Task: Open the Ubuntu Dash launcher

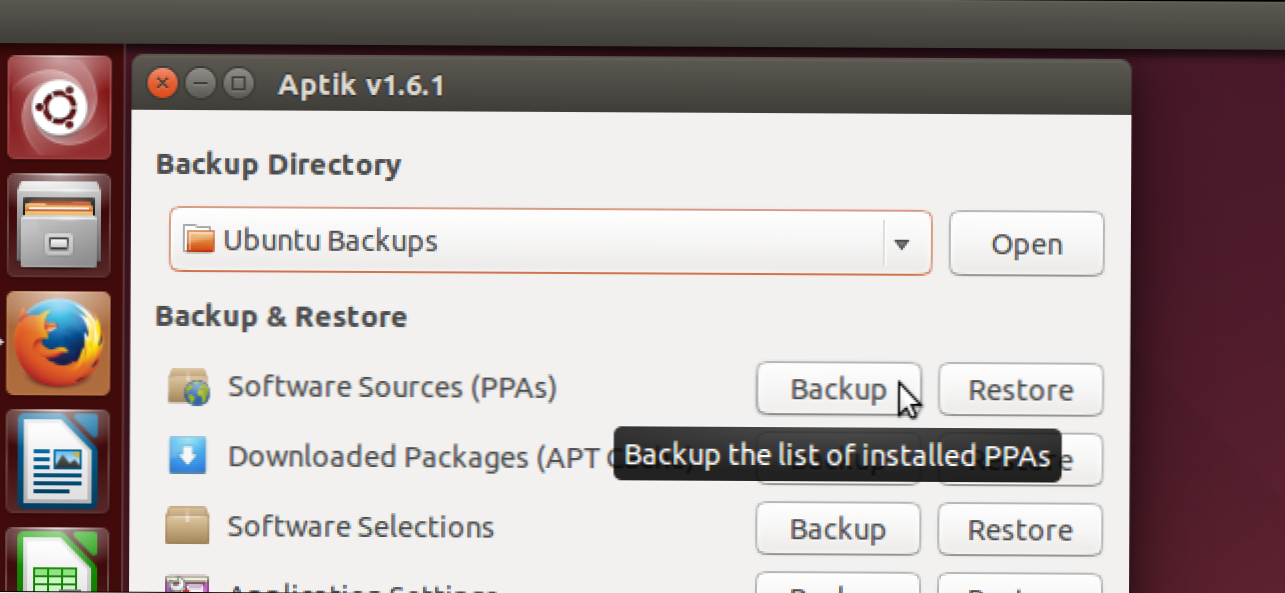Action: click(59, 107)
